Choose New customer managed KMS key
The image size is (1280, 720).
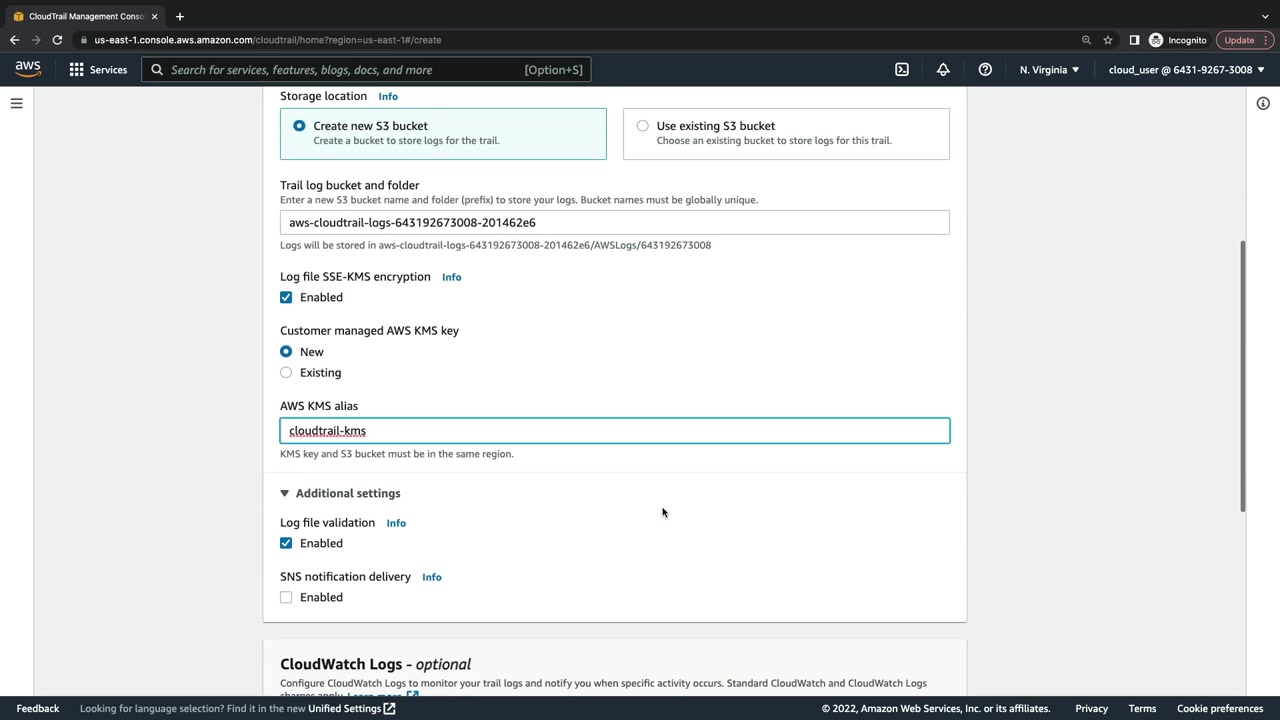point(286,351)
